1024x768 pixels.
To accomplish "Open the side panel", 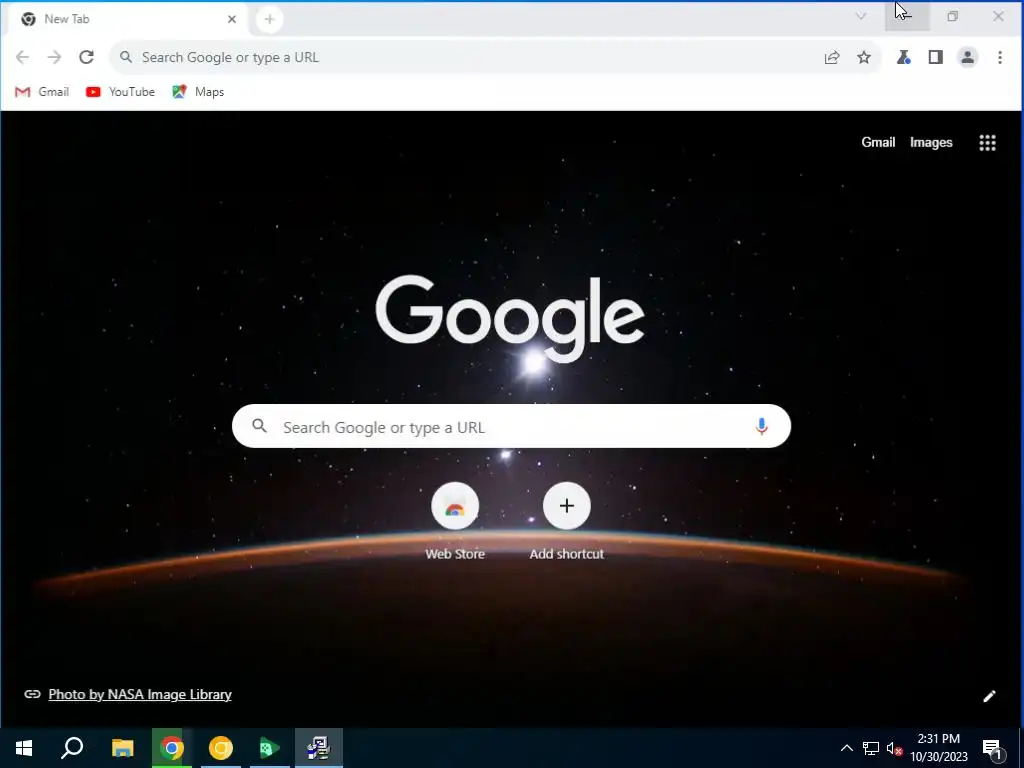I will click(x=935, y=57).
